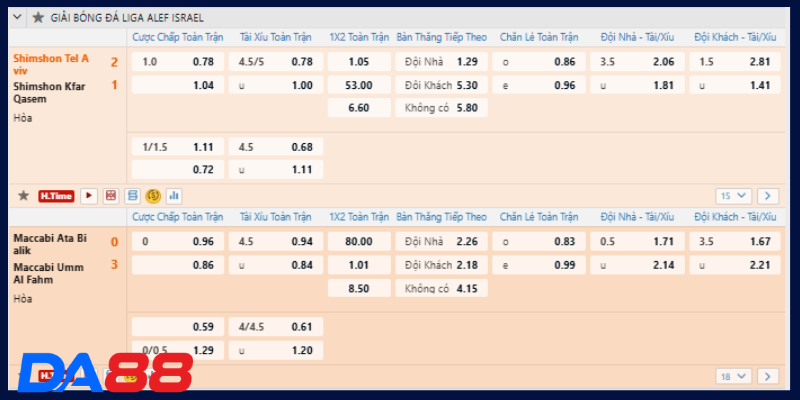The image size is (800, 400).
Task: Click the gold coin icon
Action: [x=153, y=196]
